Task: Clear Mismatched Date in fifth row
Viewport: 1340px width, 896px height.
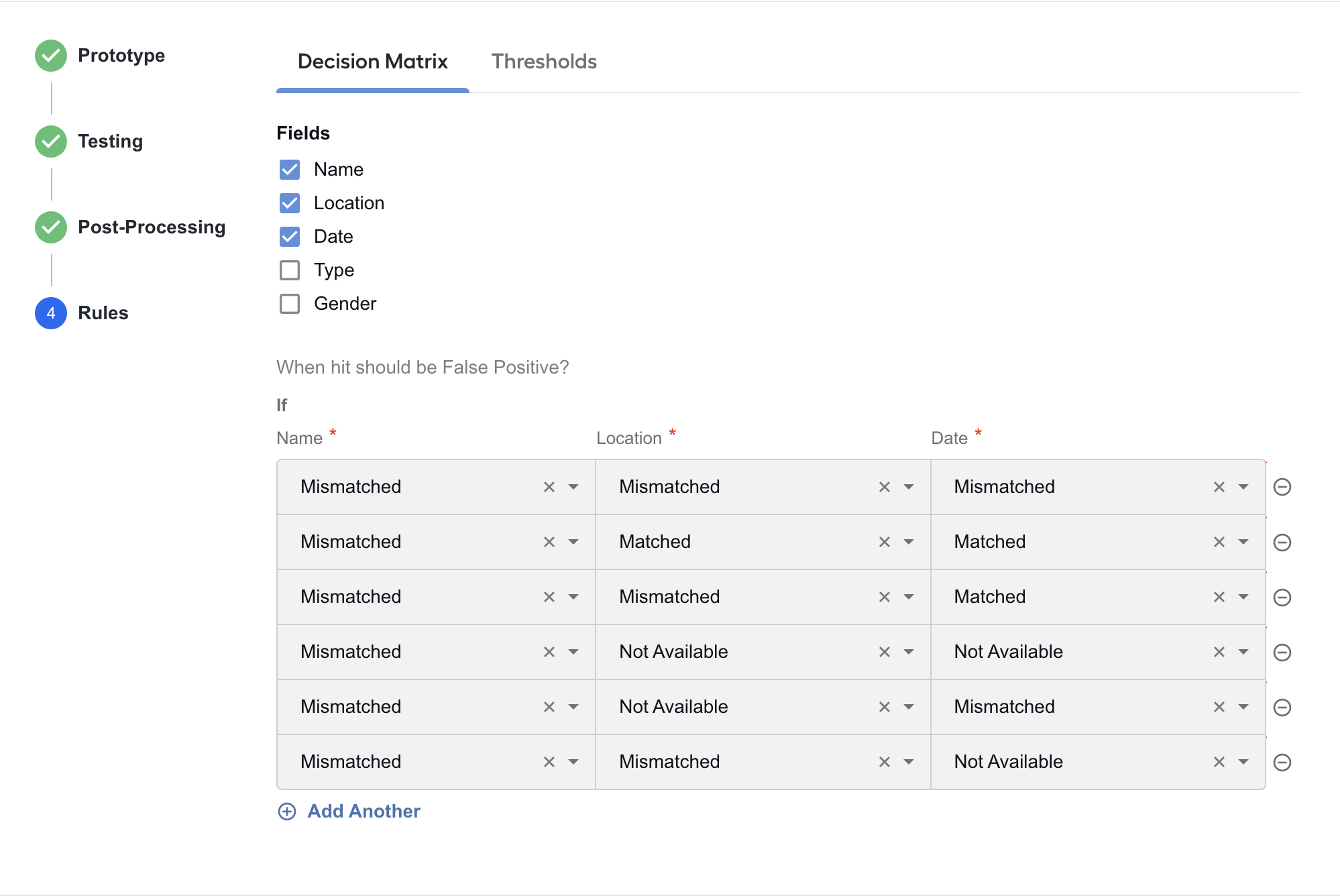Action: 1219,707
